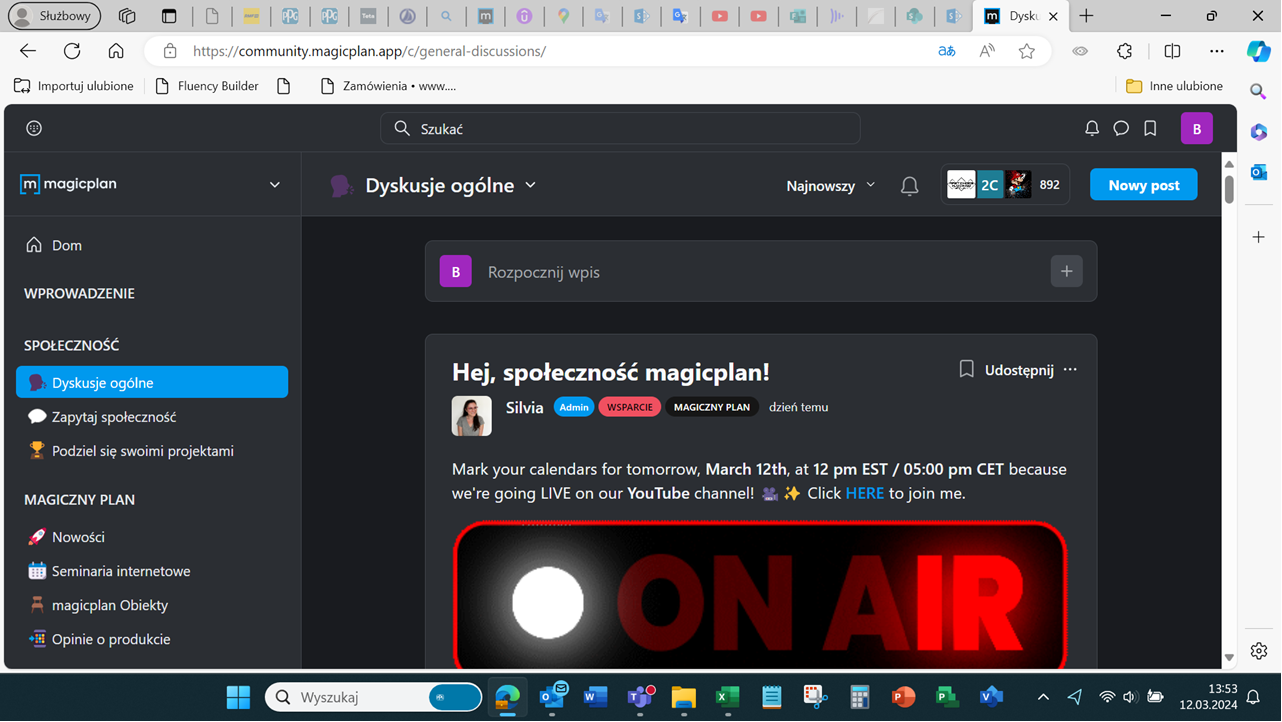This screenshot has height=722, width=1282.
Task: Follow the HERE link in the post
Action: click(x=865, y=493)
